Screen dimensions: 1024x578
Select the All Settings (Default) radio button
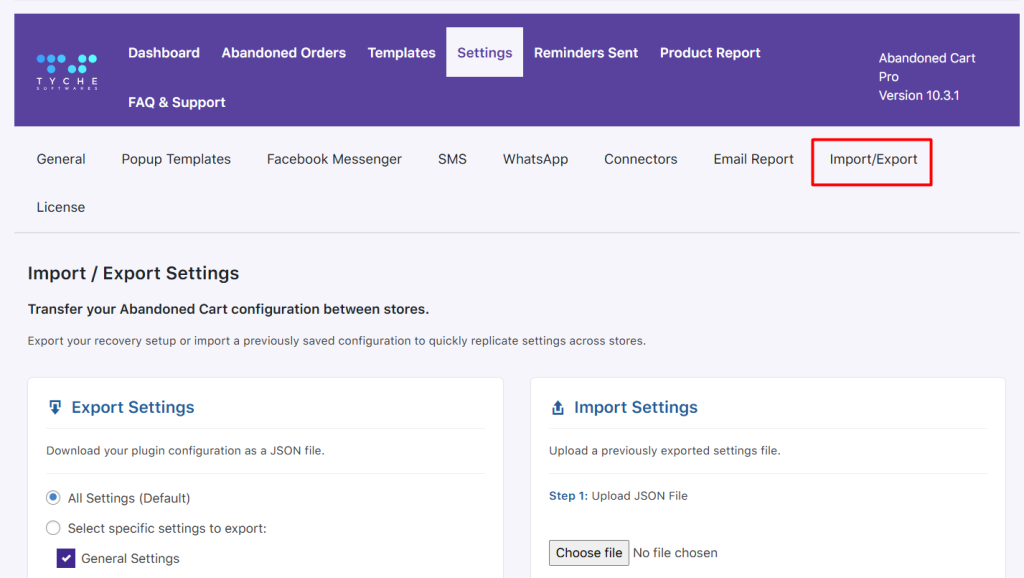[54, 498]
